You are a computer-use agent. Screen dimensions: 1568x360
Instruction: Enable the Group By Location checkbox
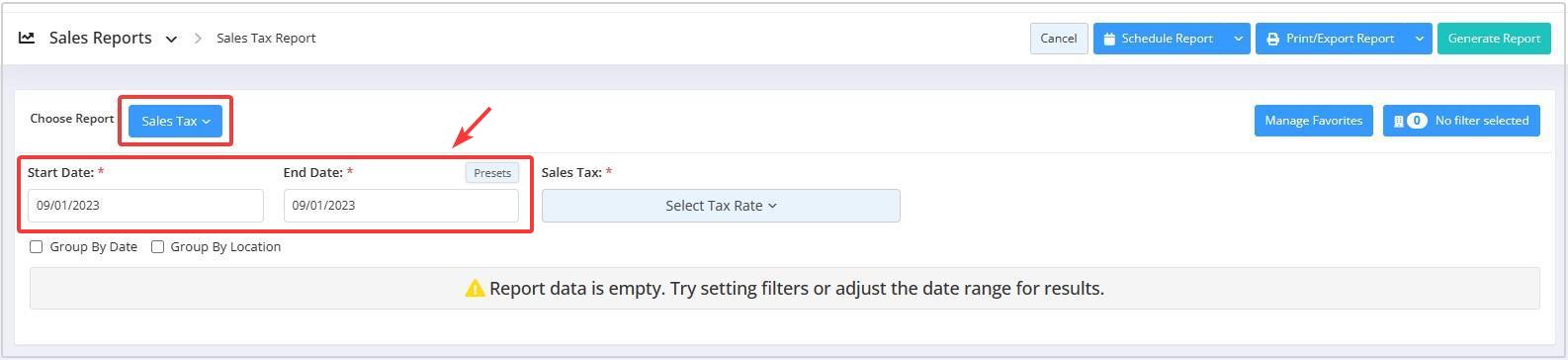[x=157, y=246]
